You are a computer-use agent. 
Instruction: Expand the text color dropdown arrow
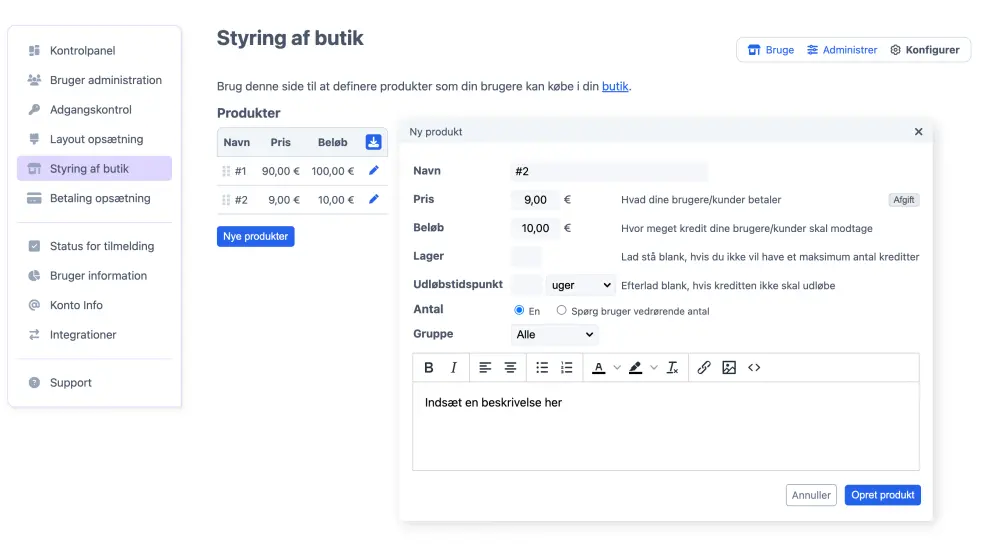[617, 368]
